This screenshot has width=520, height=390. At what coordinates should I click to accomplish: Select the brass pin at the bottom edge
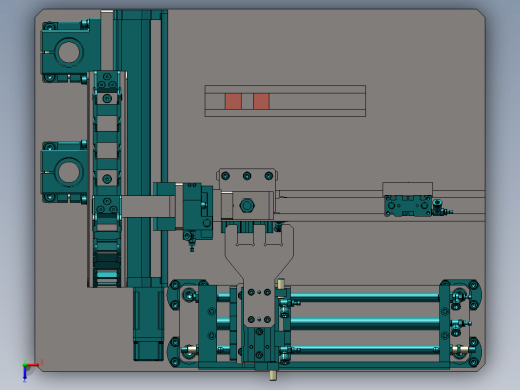(273, 375)
